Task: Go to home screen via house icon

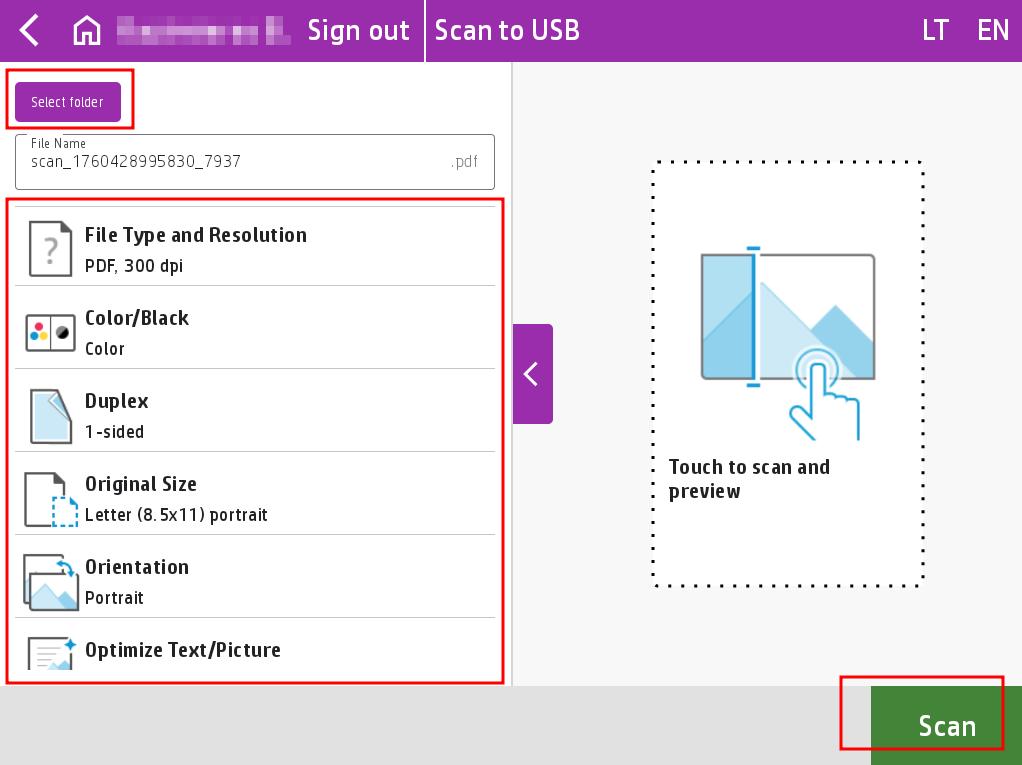Action: click(87, 31)
